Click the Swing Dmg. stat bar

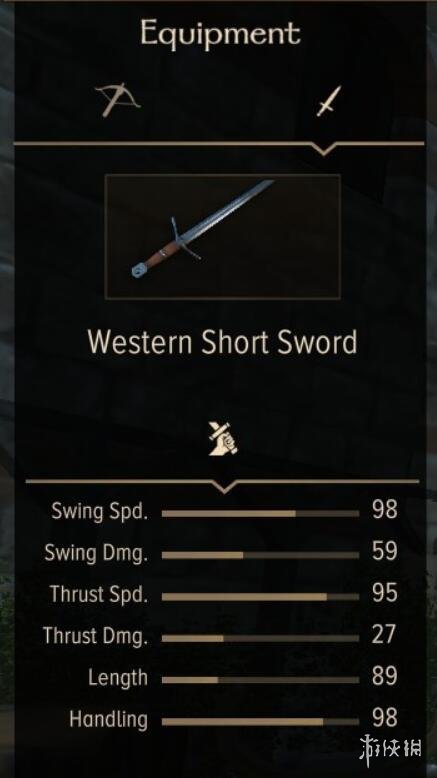pyautogui.click(x=260, y=555)
